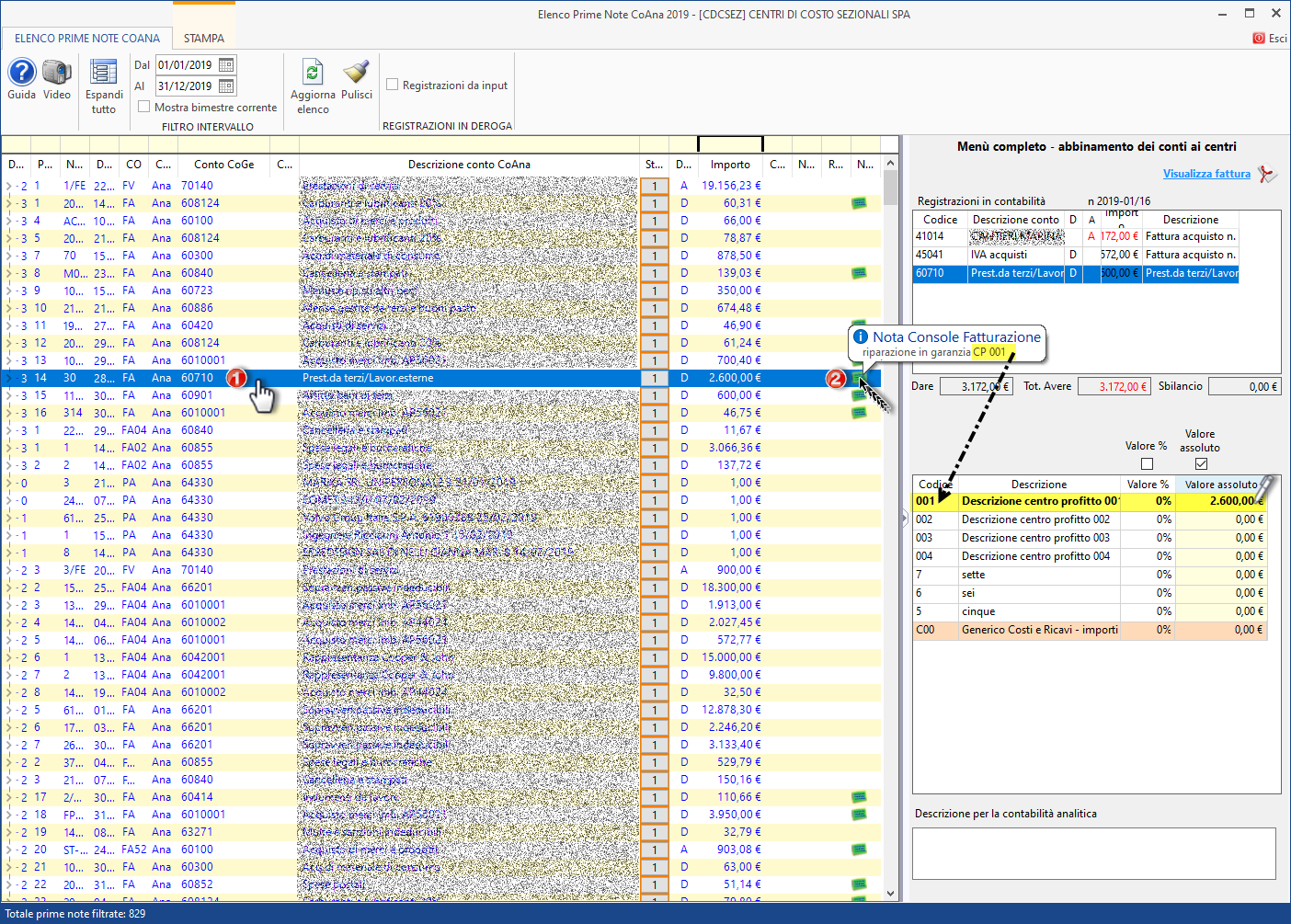Expand the row with amount 350,00 €
This screenshot has height=924, width=1291.
[9, 291]
